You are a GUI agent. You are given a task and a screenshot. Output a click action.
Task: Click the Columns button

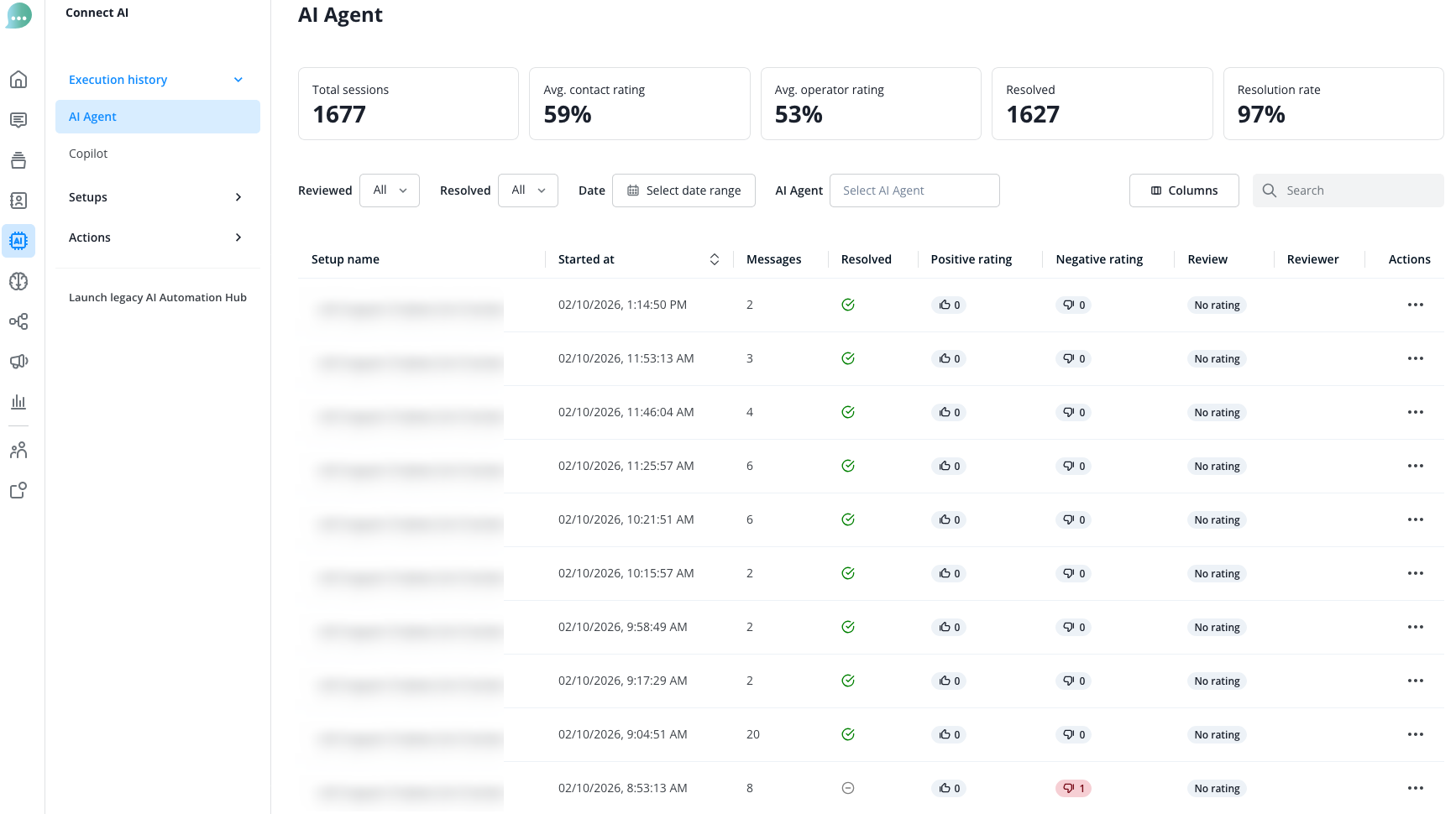(1184, 190)
